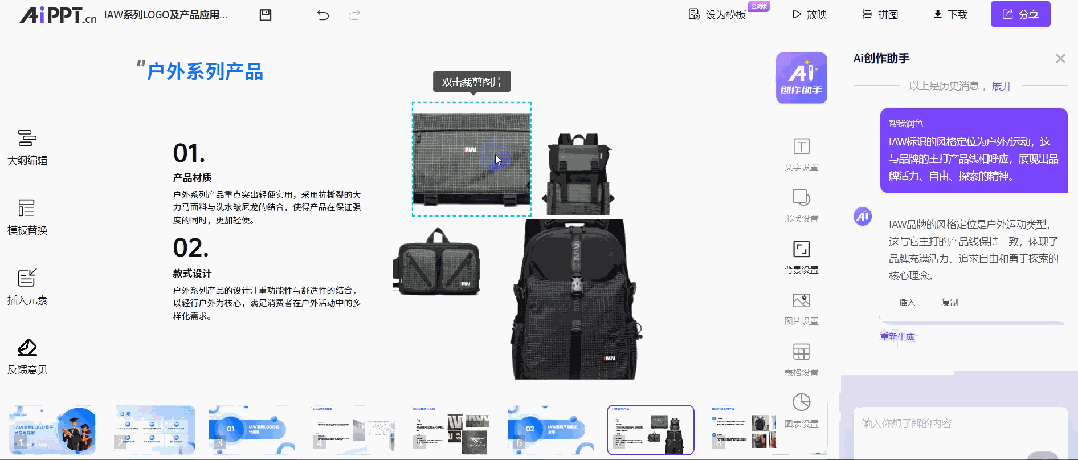Click the 01. number heading
The height and width of the screenshot is (460, 1078).
tap(188, 152)
